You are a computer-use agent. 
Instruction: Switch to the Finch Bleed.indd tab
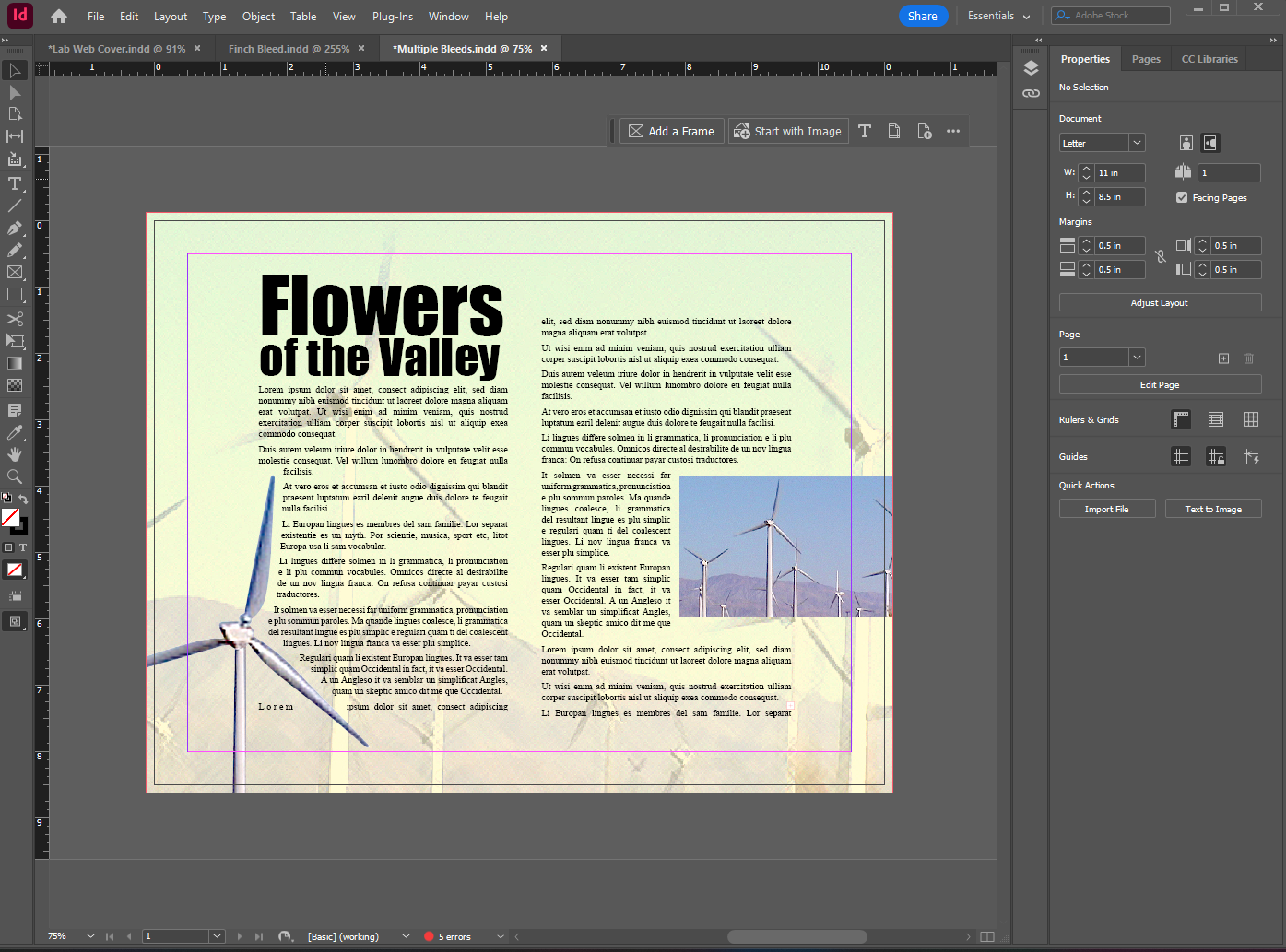[x=289, y=48]
